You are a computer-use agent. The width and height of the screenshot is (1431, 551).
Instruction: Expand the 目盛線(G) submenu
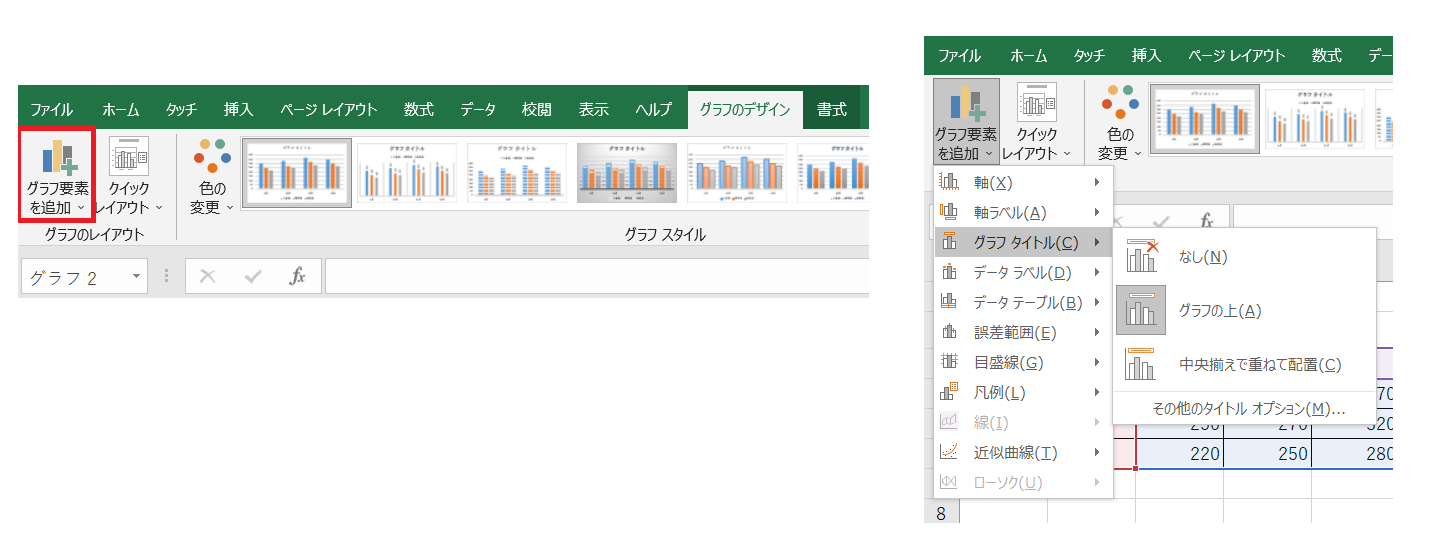pyautogui.click(x=1023, y=362)
